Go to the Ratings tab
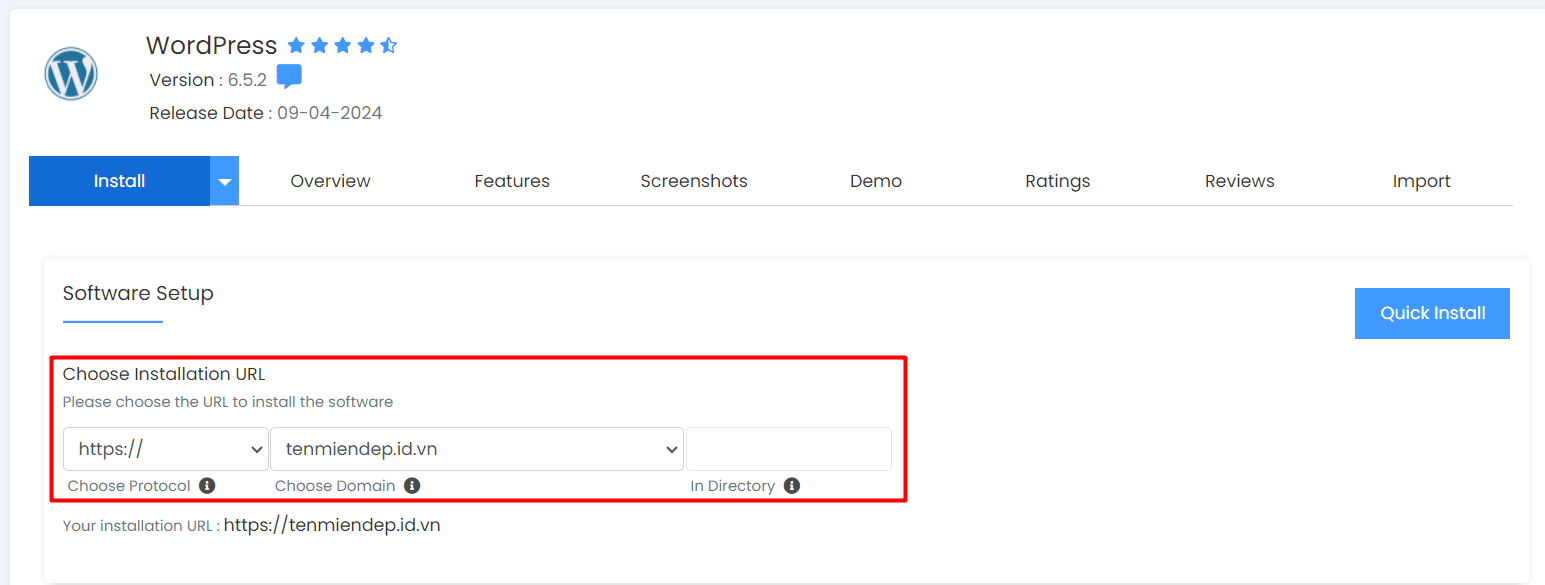 click(1057, 180)
